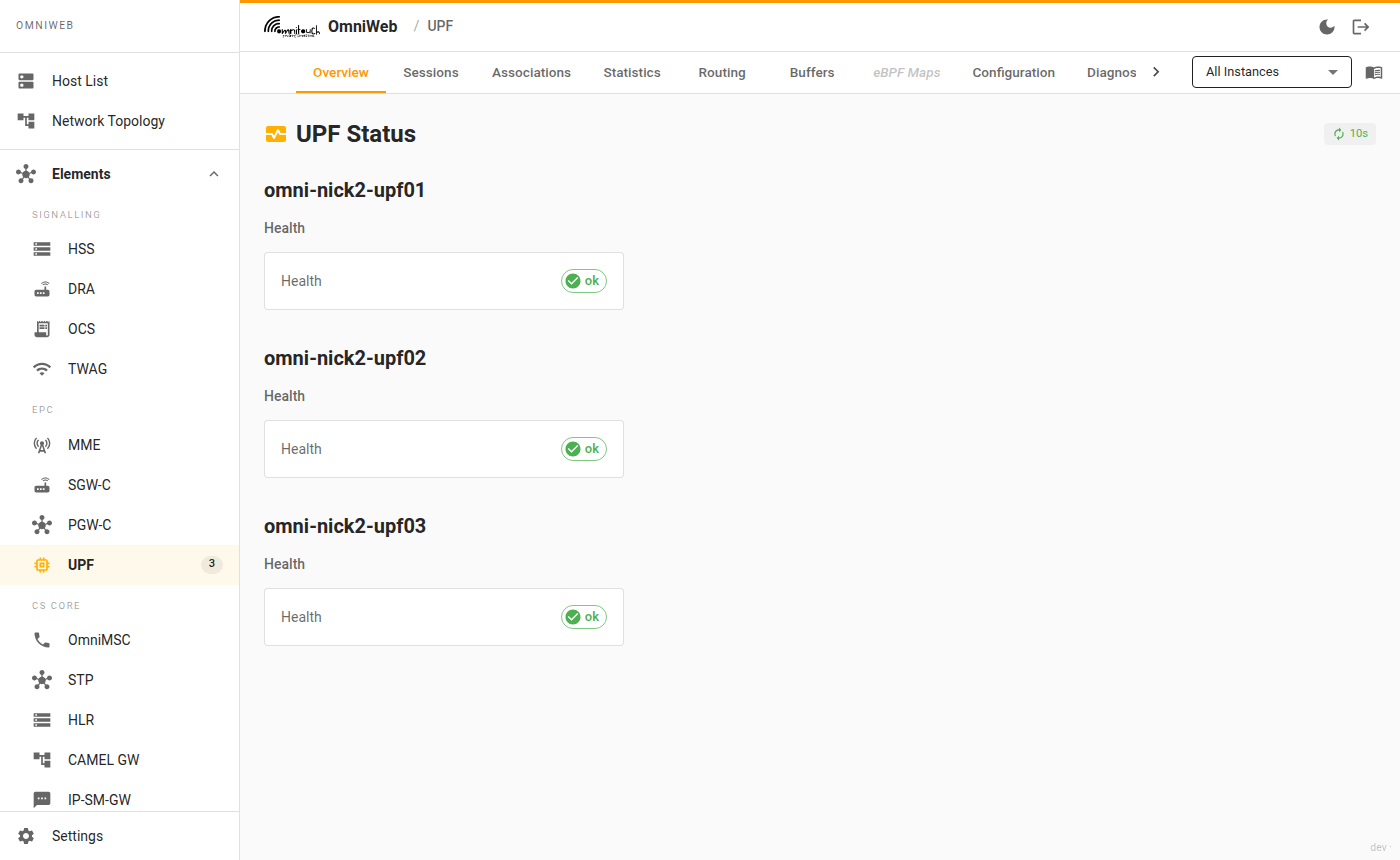Click the Elements hub icon
This screenshot has height=860, width=1400.
[26, 174]
